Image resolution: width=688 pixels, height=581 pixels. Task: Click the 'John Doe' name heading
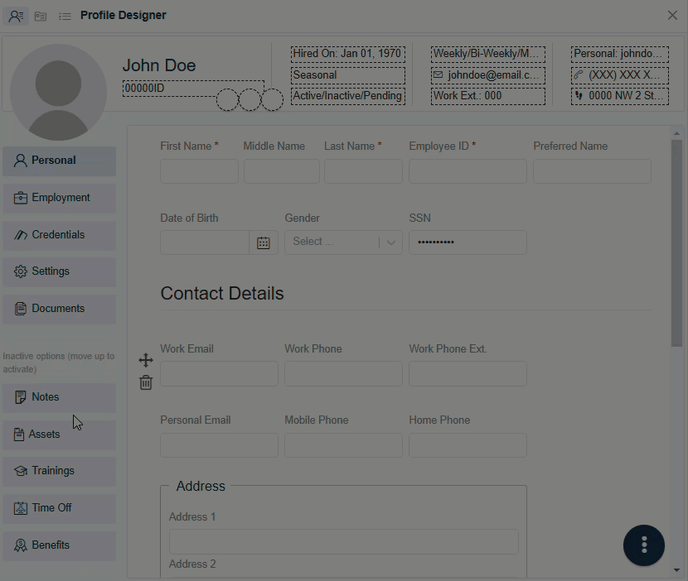pyautogui.click(x=159, y=65)
